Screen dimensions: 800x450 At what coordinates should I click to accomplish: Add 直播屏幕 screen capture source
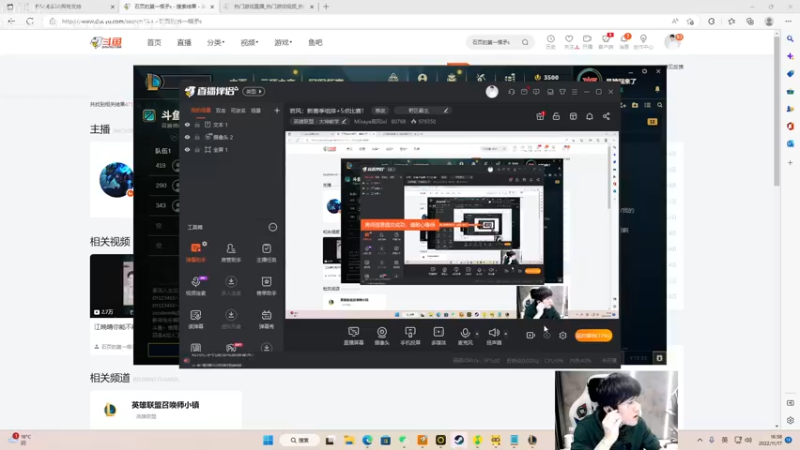coord(354,336)
